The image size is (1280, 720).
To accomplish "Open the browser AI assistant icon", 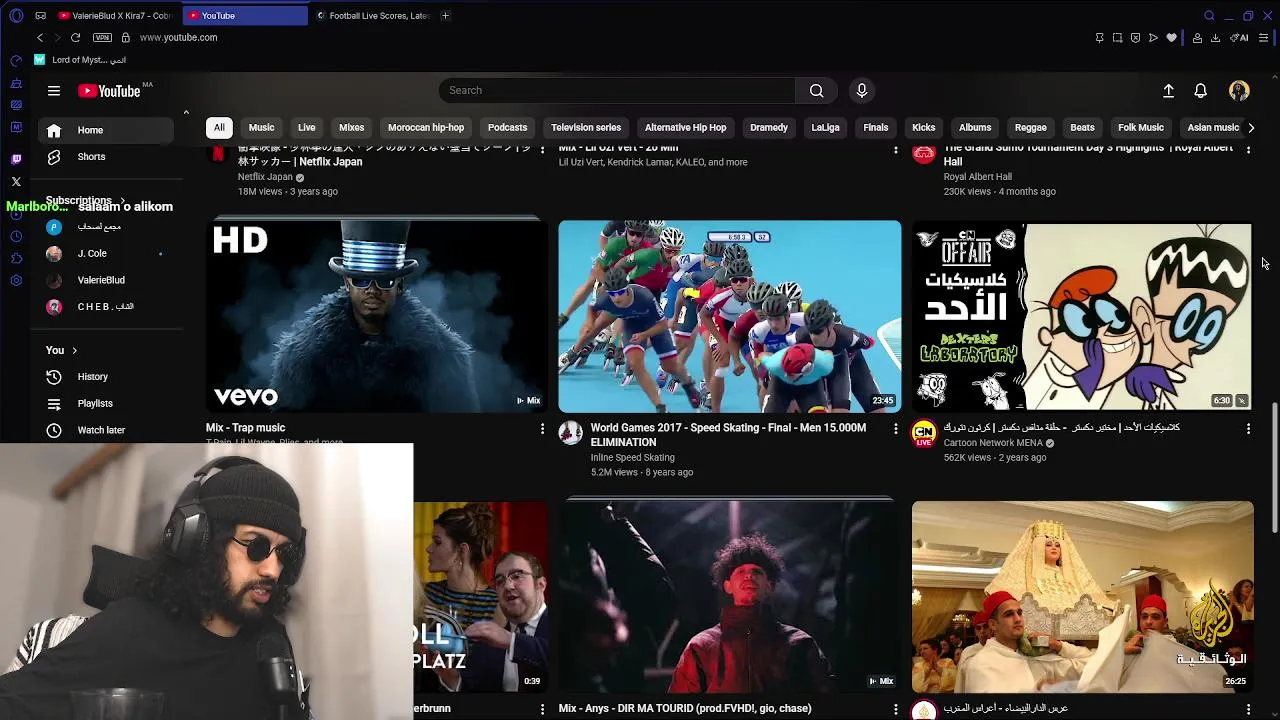I will pos(1240,38).
